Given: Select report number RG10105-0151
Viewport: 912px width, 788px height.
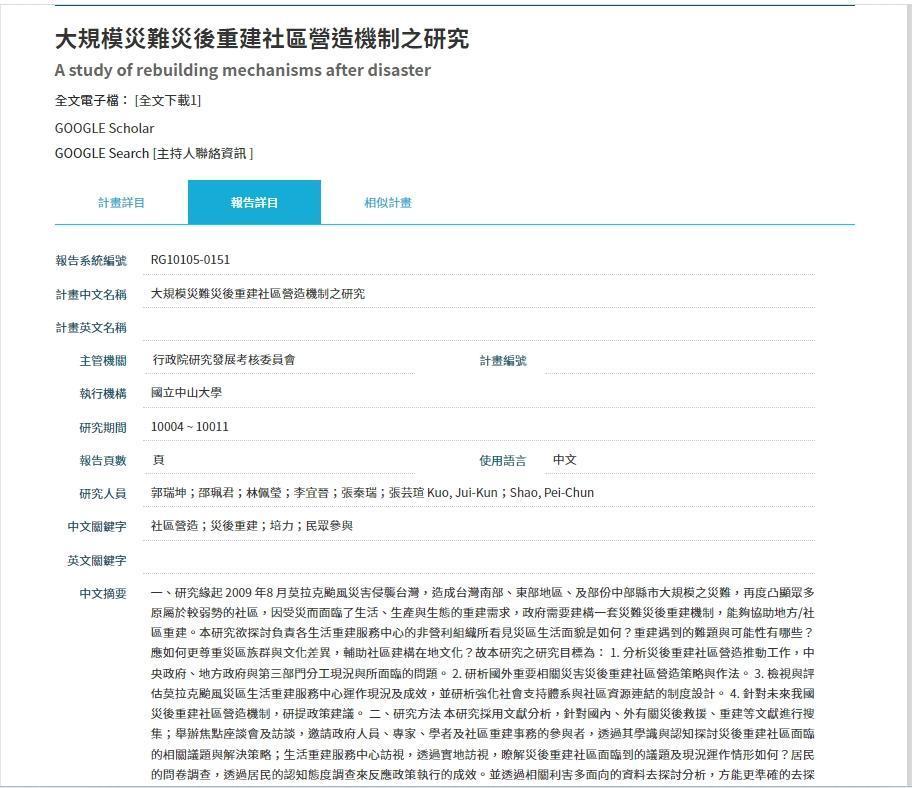Looking at the screenshot, I should (190, 259).
